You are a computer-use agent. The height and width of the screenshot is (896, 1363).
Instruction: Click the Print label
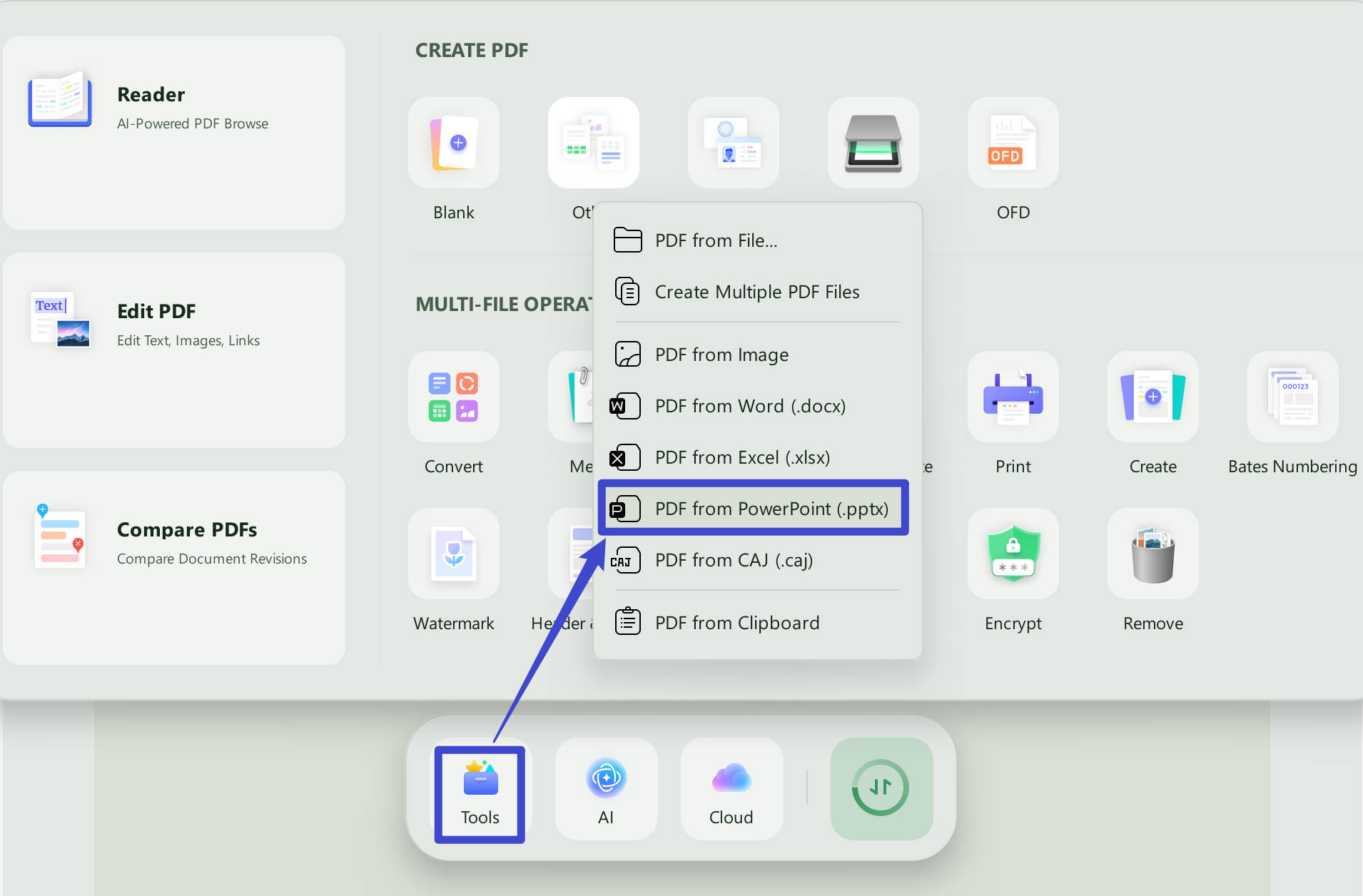[1013, 467]
